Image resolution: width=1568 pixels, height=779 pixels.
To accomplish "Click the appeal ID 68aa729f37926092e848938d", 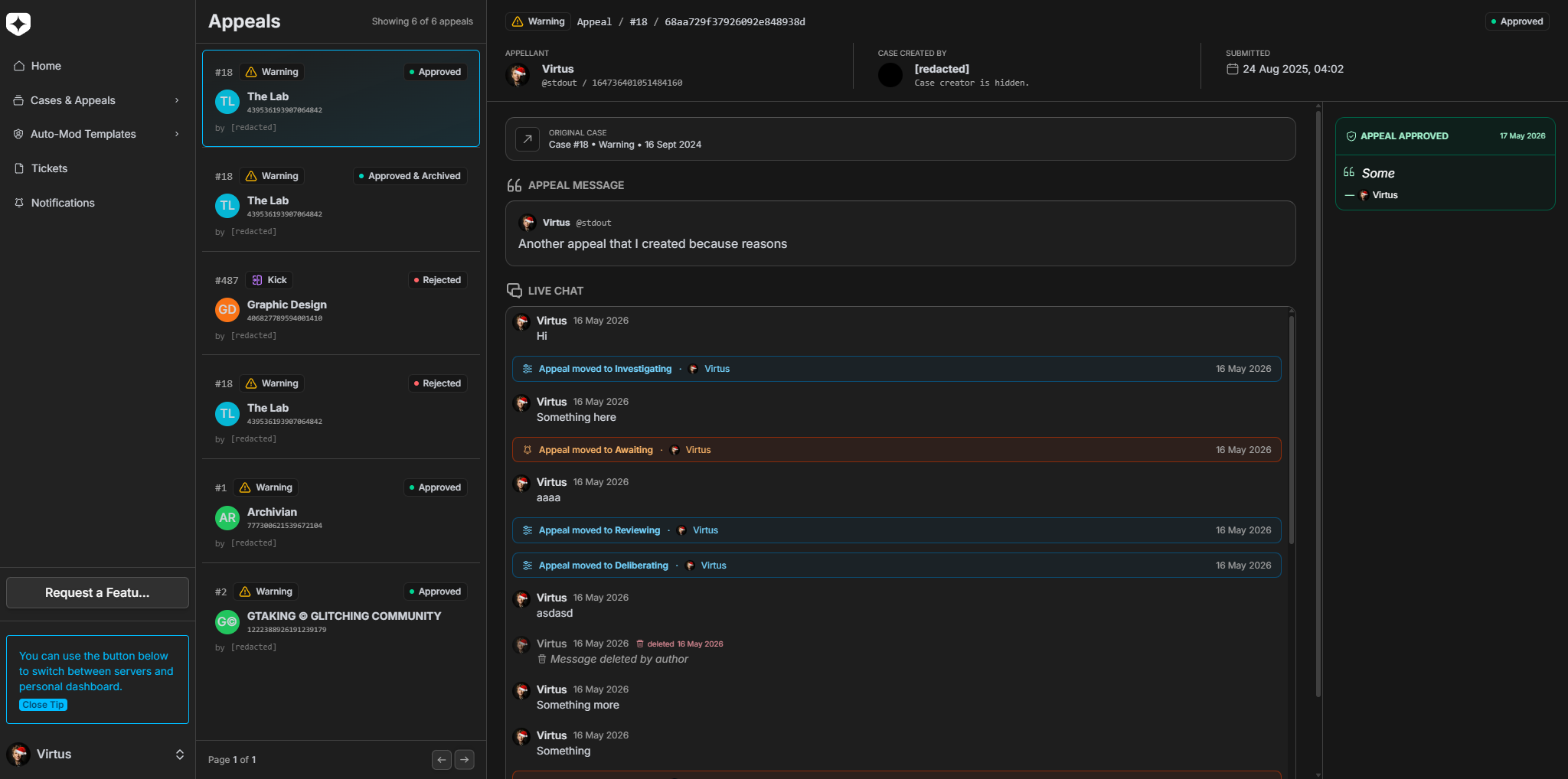I will (735, 21).
